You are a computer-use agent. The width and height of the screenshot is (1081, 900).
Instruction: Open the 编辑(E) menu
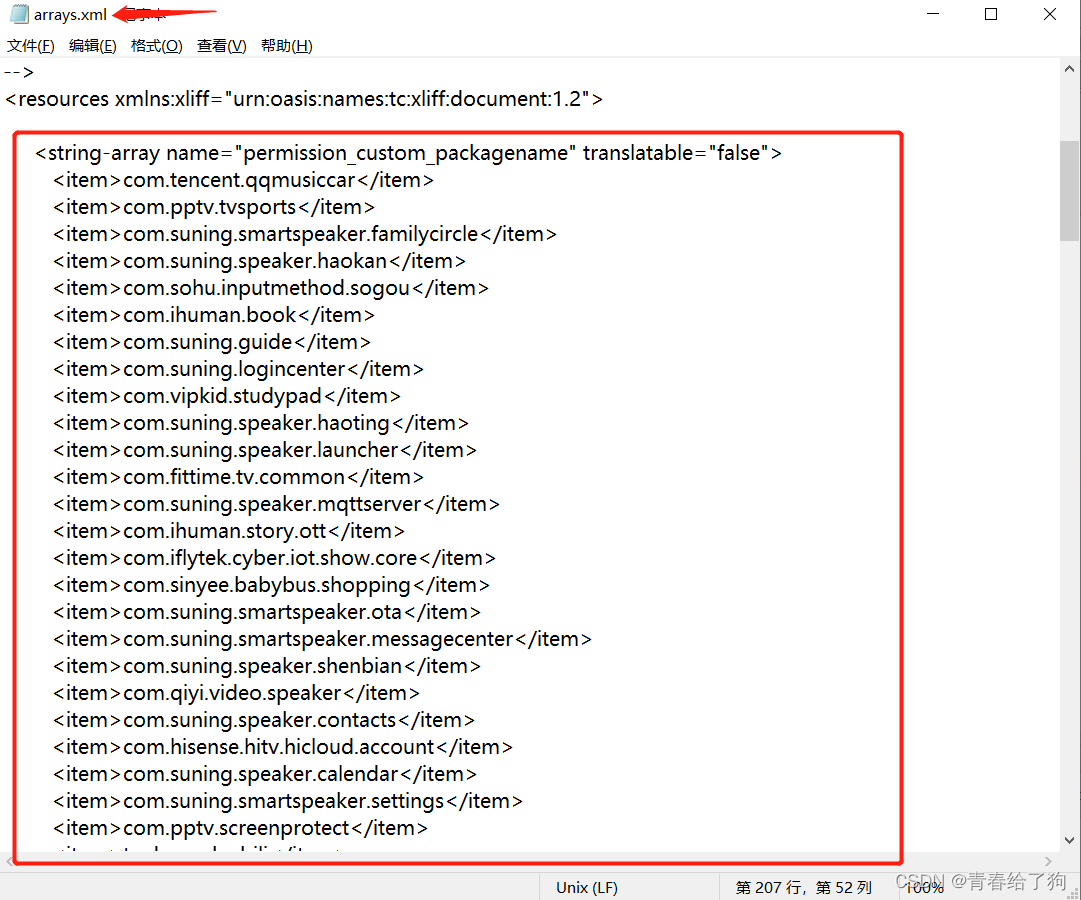[92, 46]
